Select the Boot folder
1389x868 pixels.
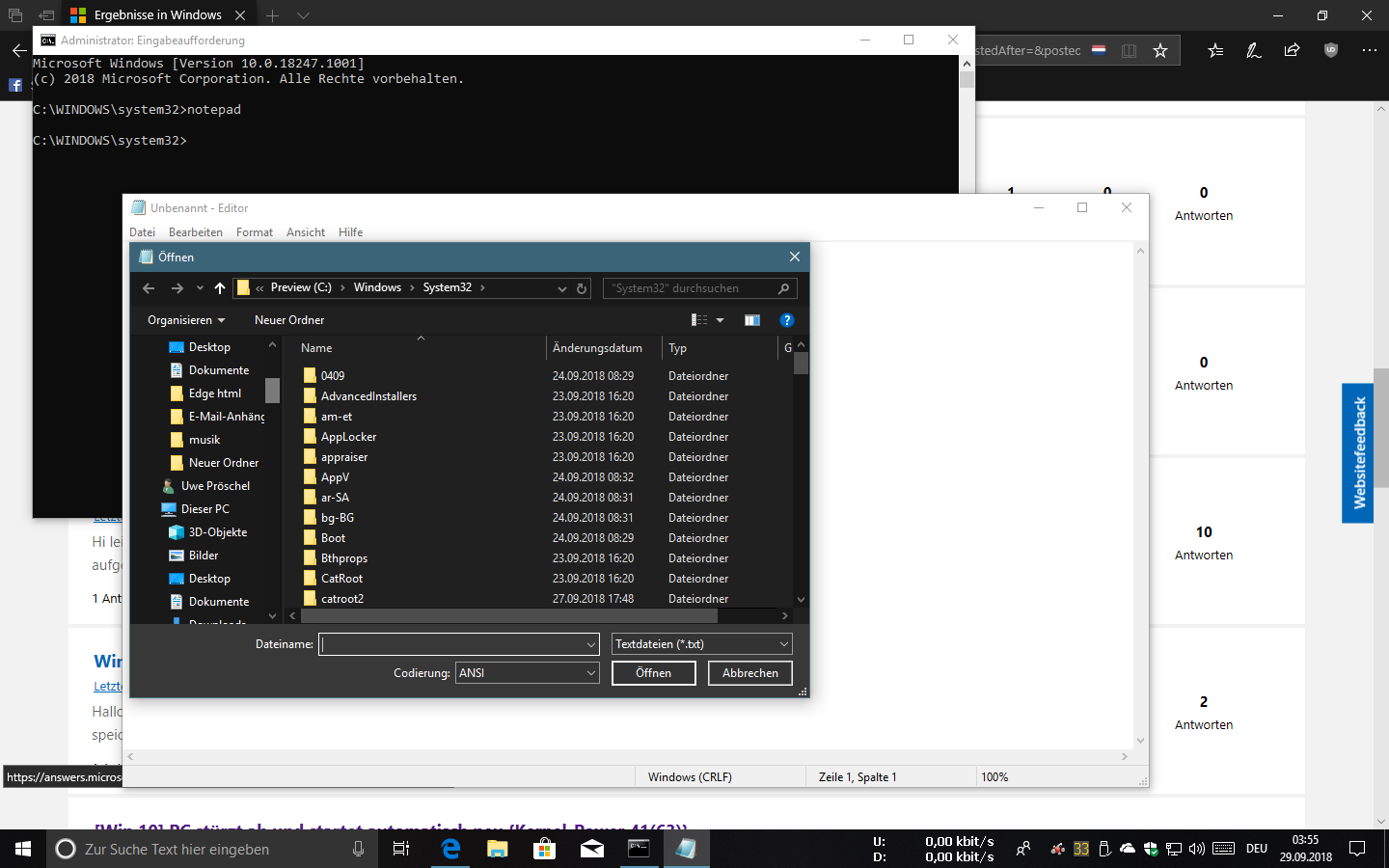pyautogui.click(x=333, y=538)
